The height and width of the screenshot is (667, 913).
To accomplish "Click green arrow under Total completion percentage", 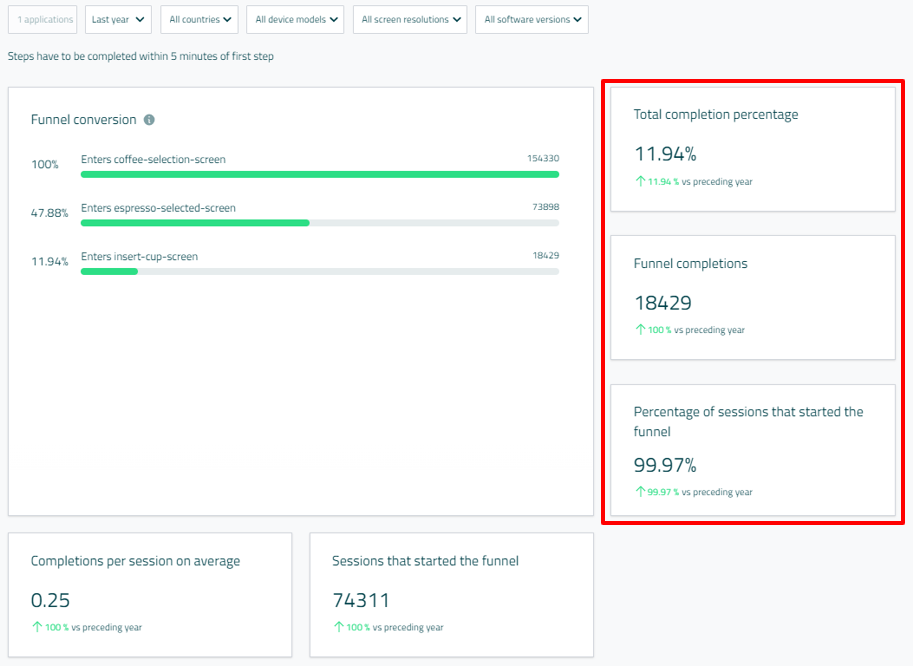I will coord(640,182).
